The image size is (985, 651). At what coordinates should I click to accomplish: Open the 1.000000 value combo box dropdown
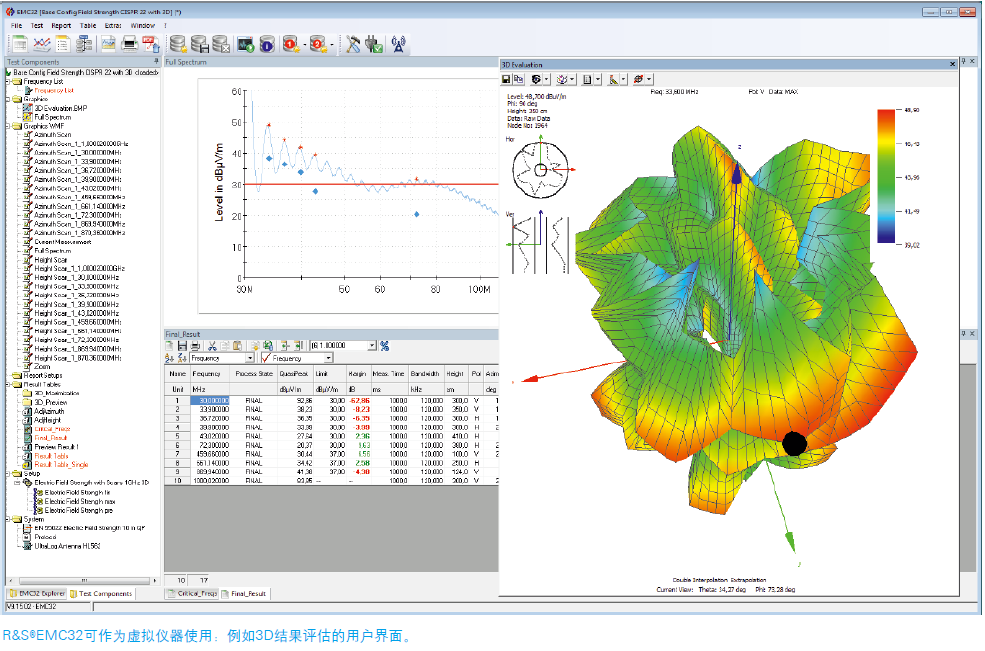point(372,346)
